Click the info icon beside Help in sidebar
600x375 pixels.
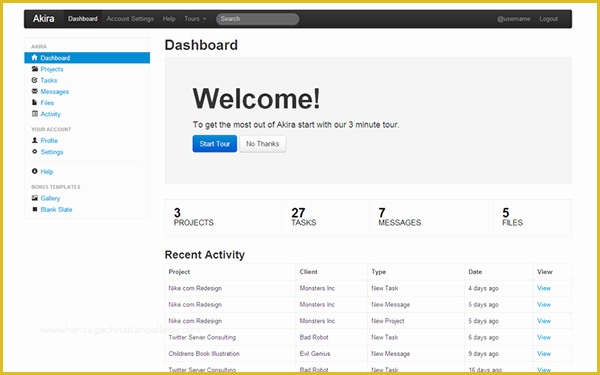click(34, 171)
